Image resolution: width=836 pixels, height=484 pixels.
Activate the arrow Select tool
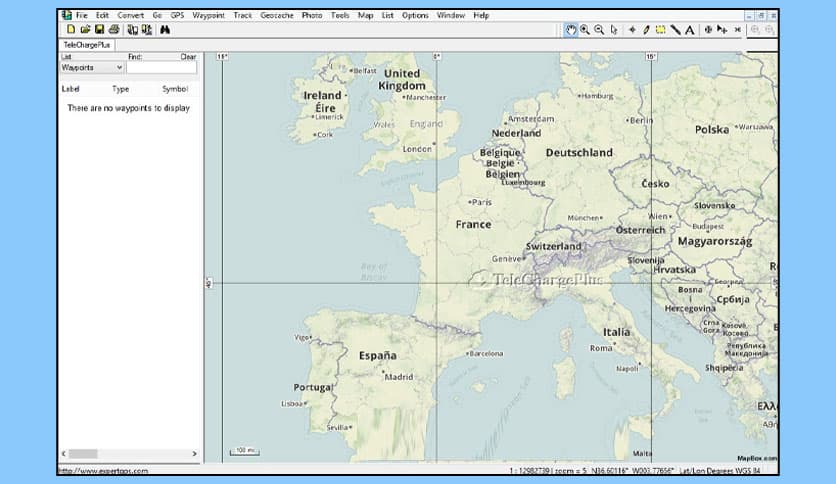point(613,30)
